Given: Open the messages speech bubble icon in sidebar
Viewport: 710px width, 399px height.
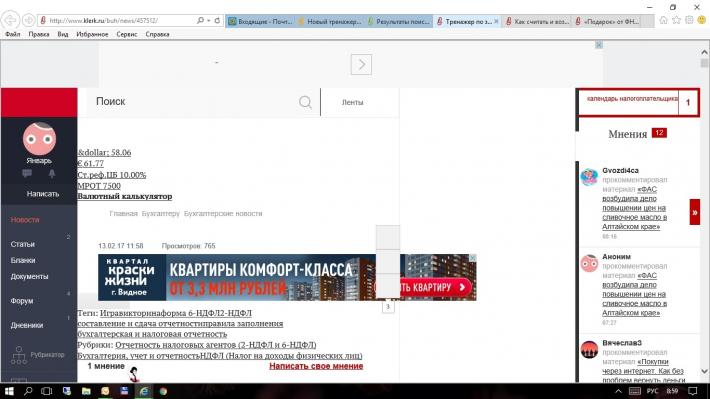Looking at the screenshot, I should [x=27, y=173].
